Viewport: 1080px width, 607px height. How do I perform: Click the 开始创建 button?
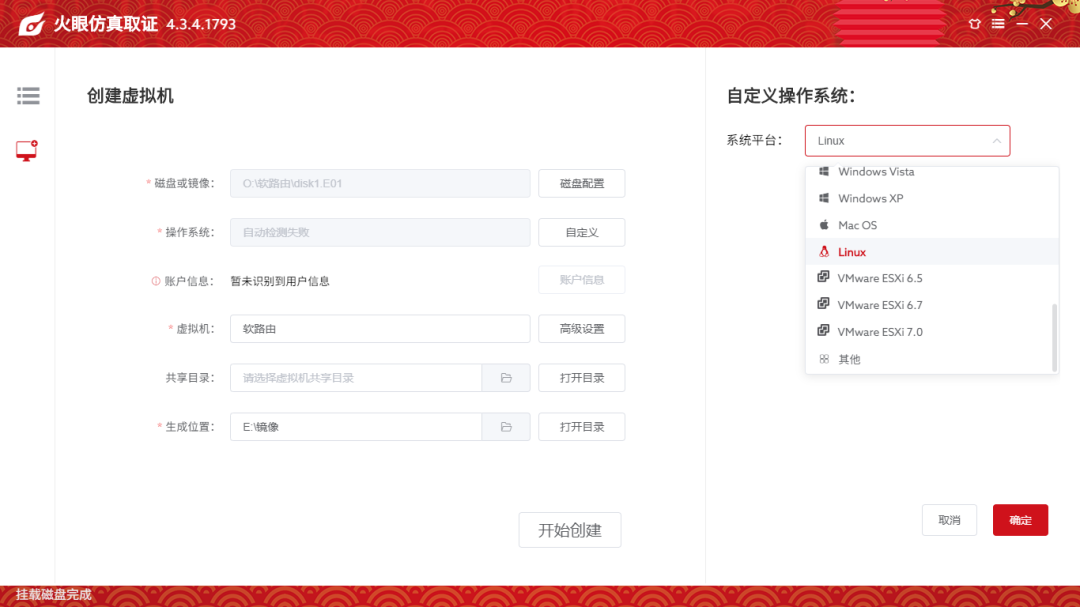tap(570, 530)
